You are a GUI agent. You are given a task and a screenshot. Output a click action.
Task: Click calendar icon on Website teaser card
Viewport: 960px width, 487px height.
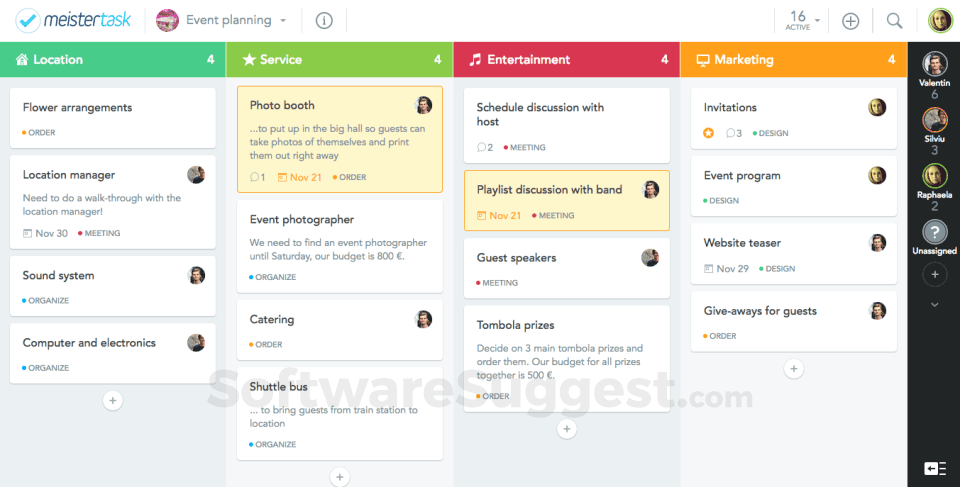tap(708, 268)
